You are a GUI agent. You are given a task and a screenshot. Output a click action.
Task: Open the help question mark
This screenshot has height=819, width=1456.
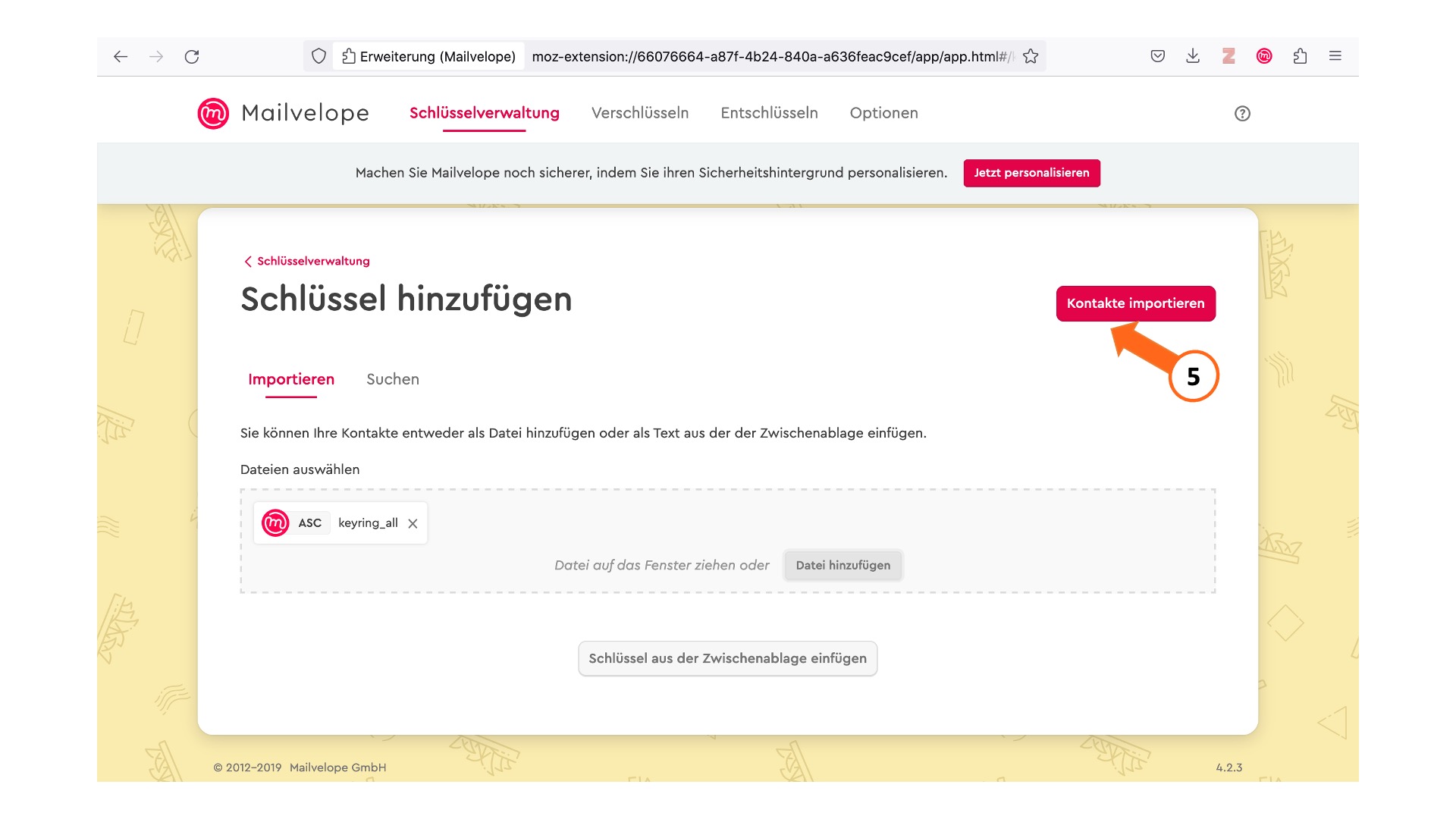pyautogui.click(x=1242, y=114)
